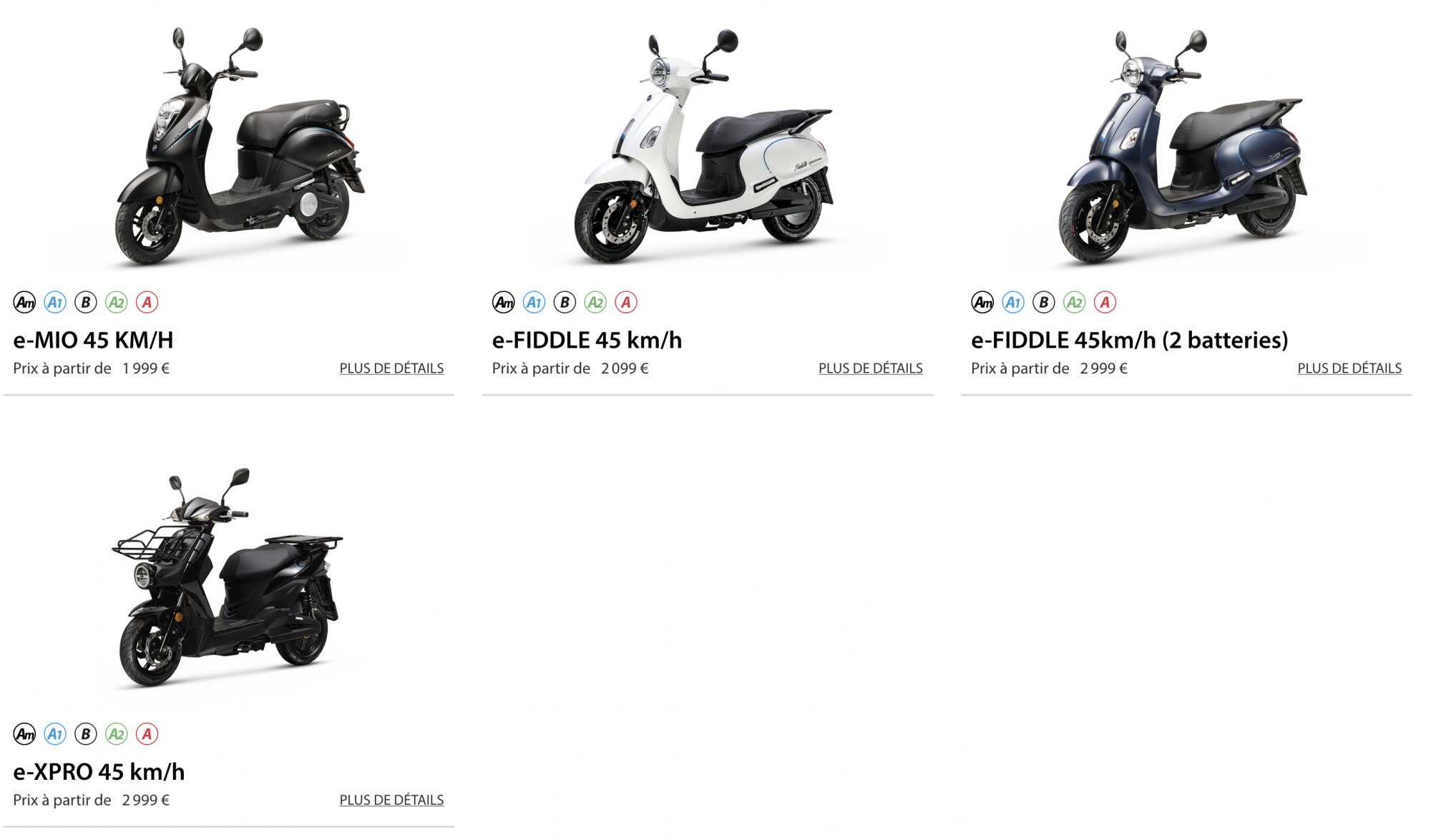Click the red A license icon under e-FIDDLE 2 batteries
Image resolution: width=1431 pixels, height=840 pixels.
click(1105, 303)
